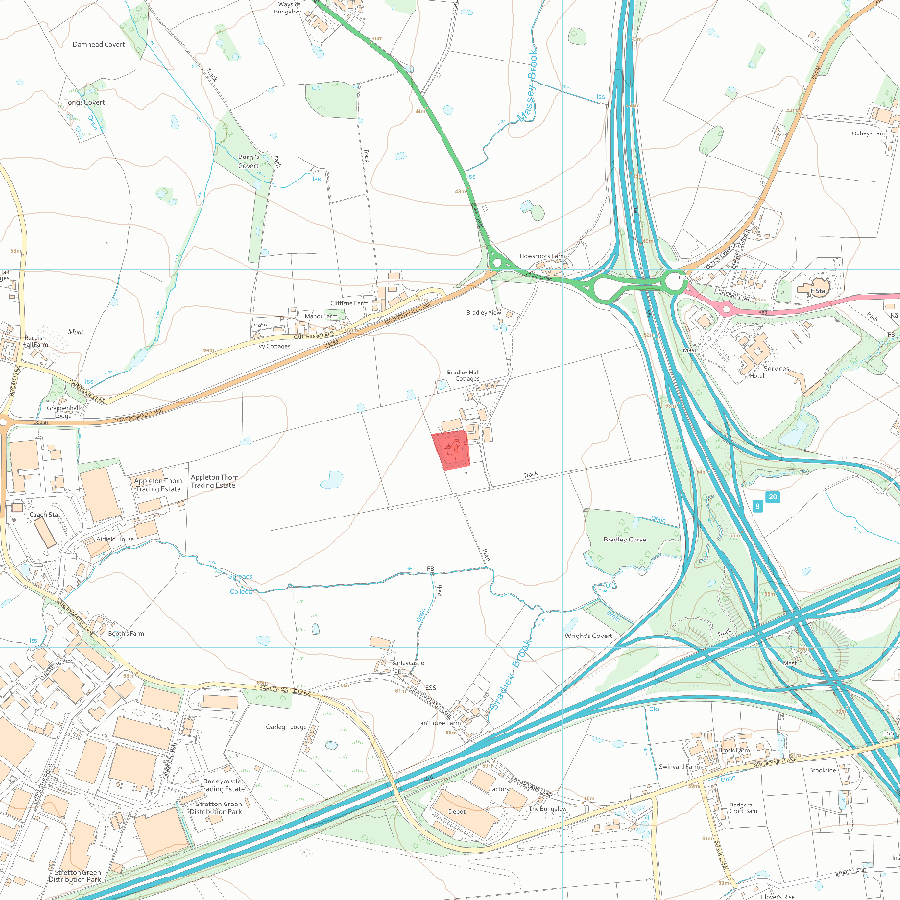Click the red highlighted land parcel
The height and width of the screenshot is (900, 900).
(x=451, y=450)
